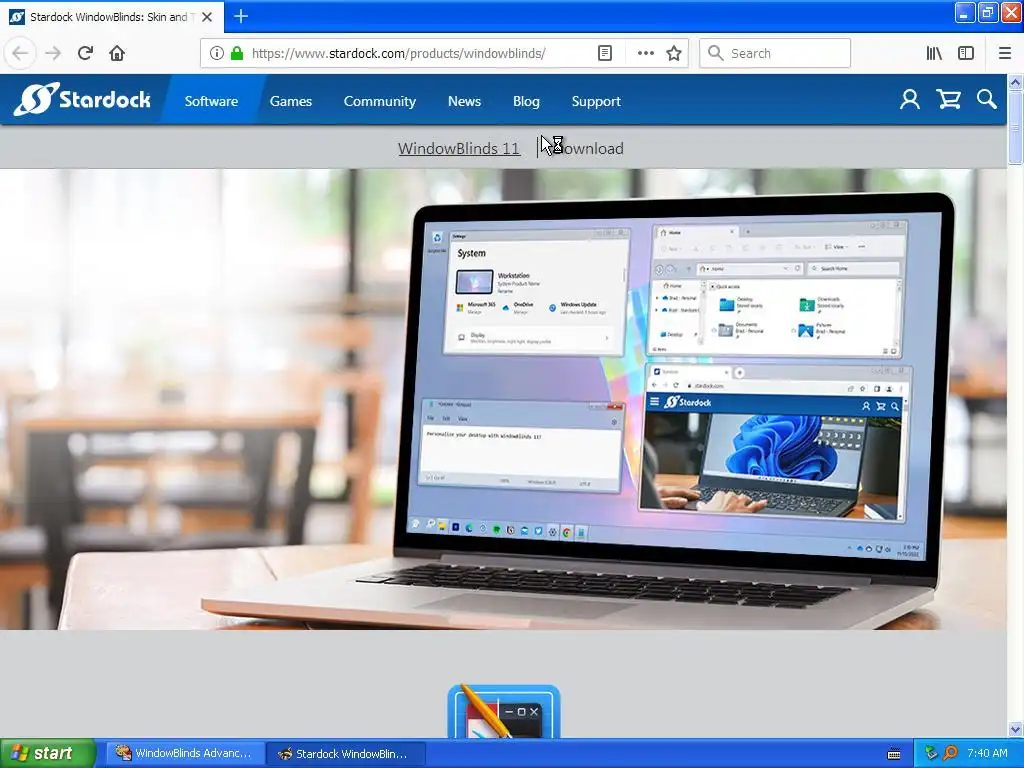Switch to WindowBlinds Advanced taskbar item

click(184, 754)
